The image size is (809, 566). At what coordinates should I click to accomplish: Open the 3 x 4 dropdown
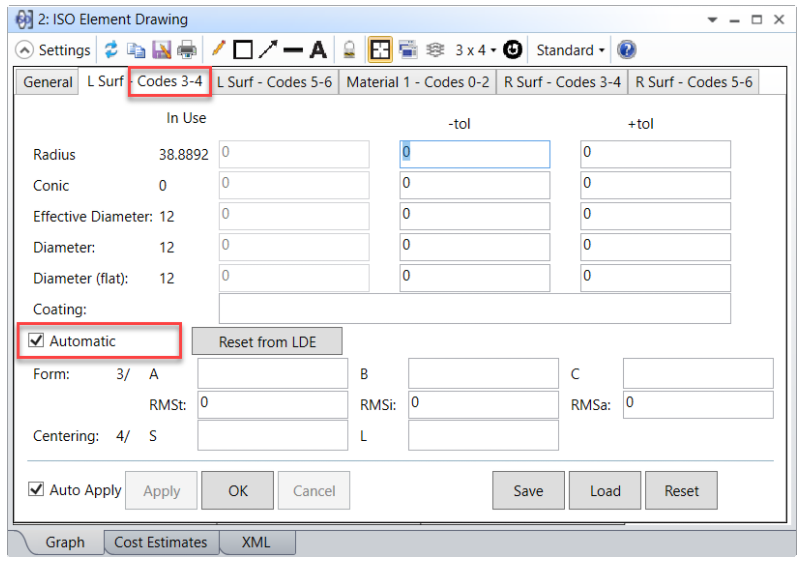click(x=475, y=50)
